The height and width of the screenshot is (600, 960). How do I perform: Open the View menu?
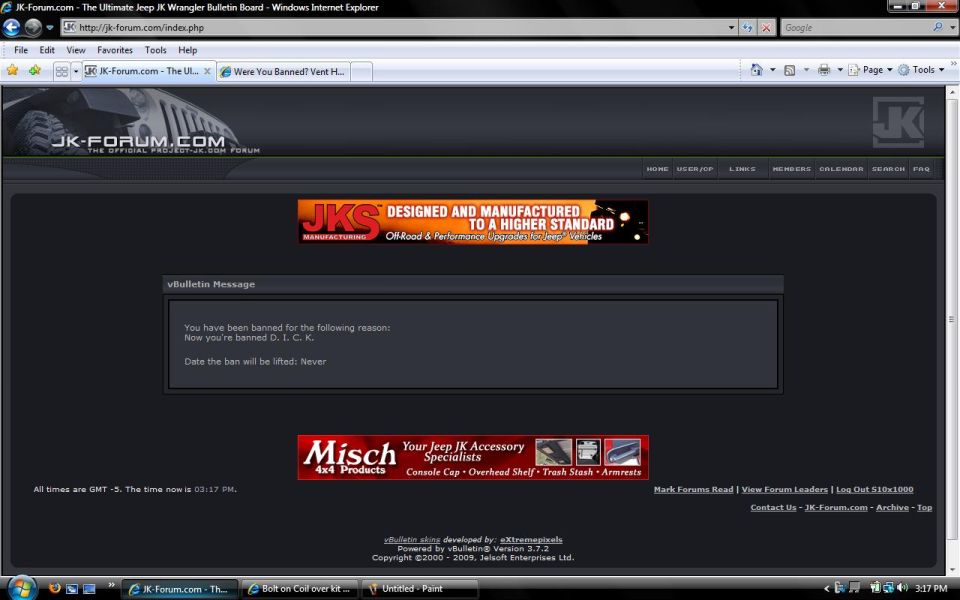click(x=76, y=50)
